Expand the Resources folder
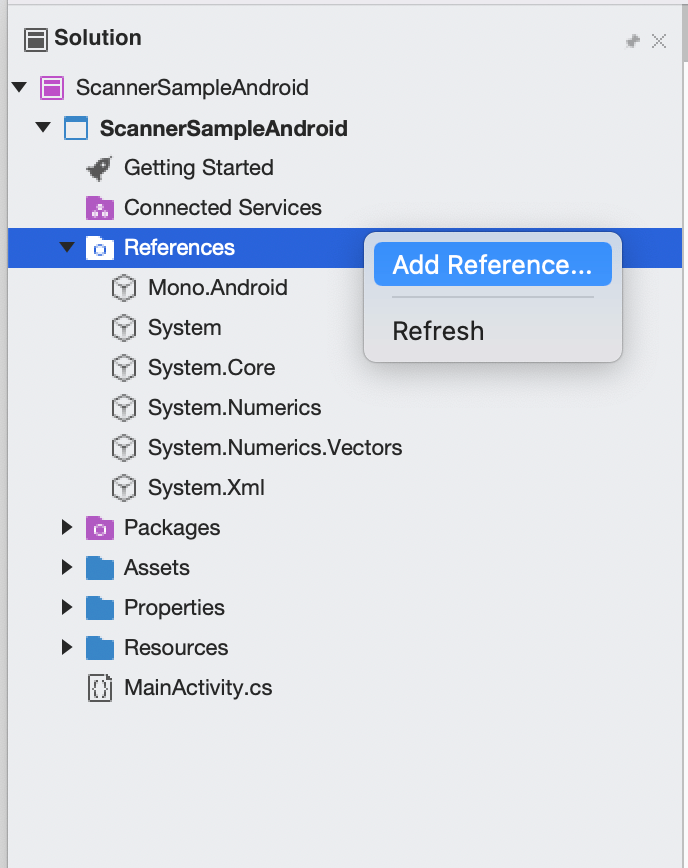688x868 pixels. [66, 648]
